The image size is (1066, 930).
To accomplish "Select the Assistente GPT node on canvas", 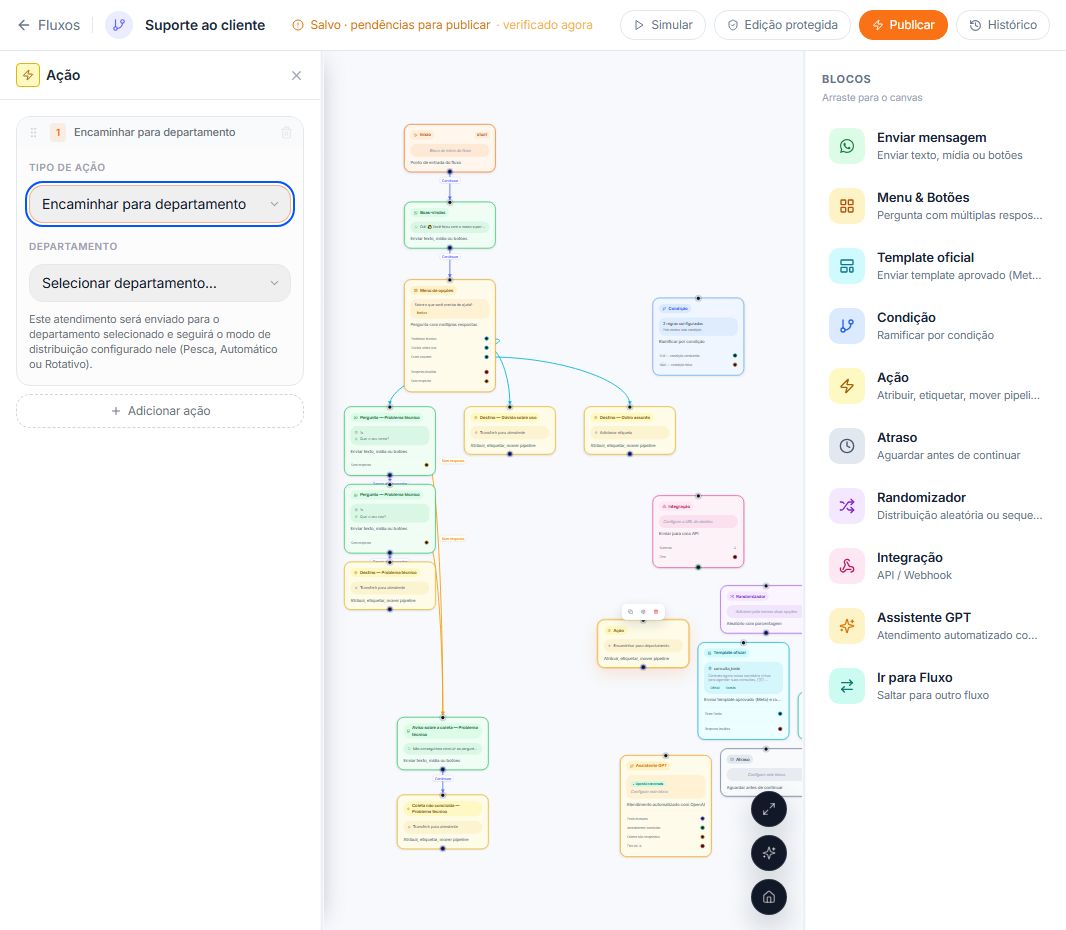I will point(666,806).
